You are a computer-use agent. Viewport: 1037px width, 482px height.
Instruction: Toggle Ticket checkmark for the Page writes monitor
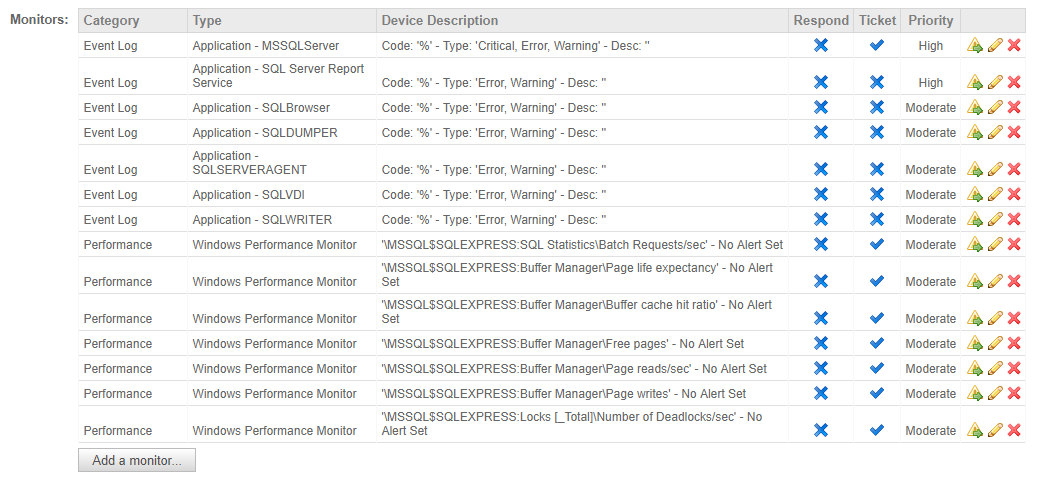[877, 393]
